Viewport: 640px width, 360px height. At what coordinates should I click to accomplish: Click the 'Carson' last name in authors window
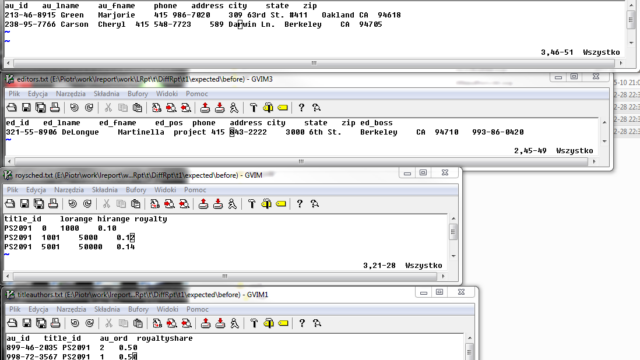74,24
